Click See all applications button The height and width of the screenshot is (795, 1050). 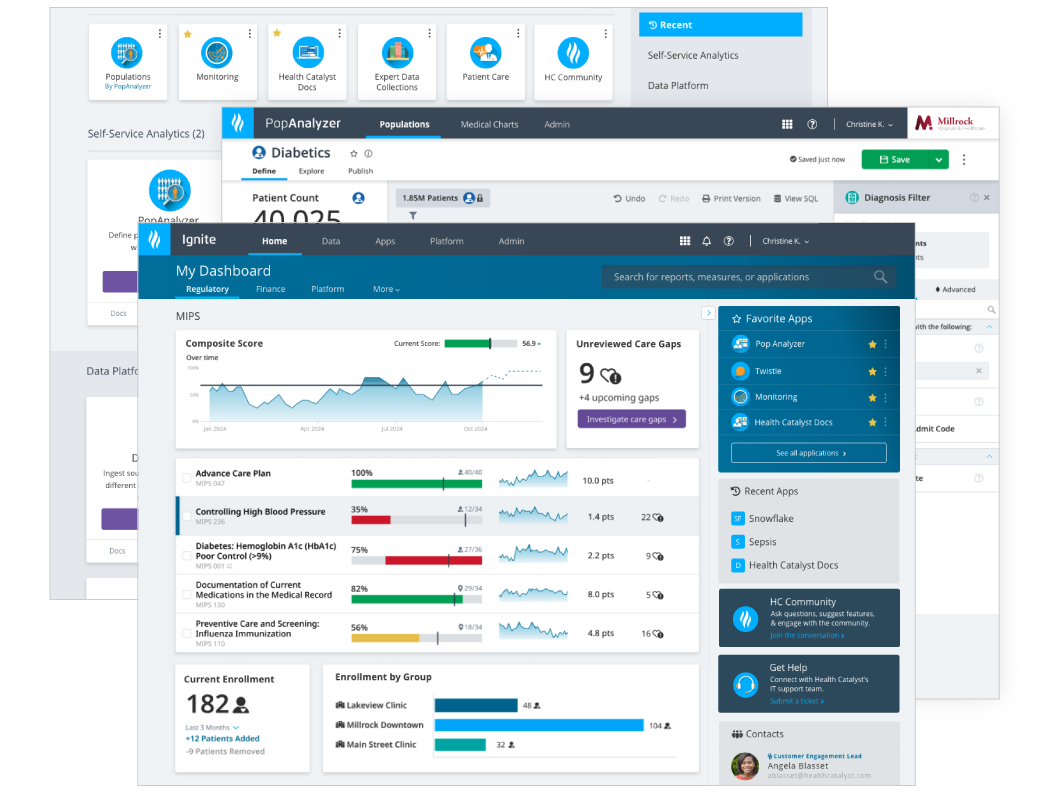coord(809,453)
